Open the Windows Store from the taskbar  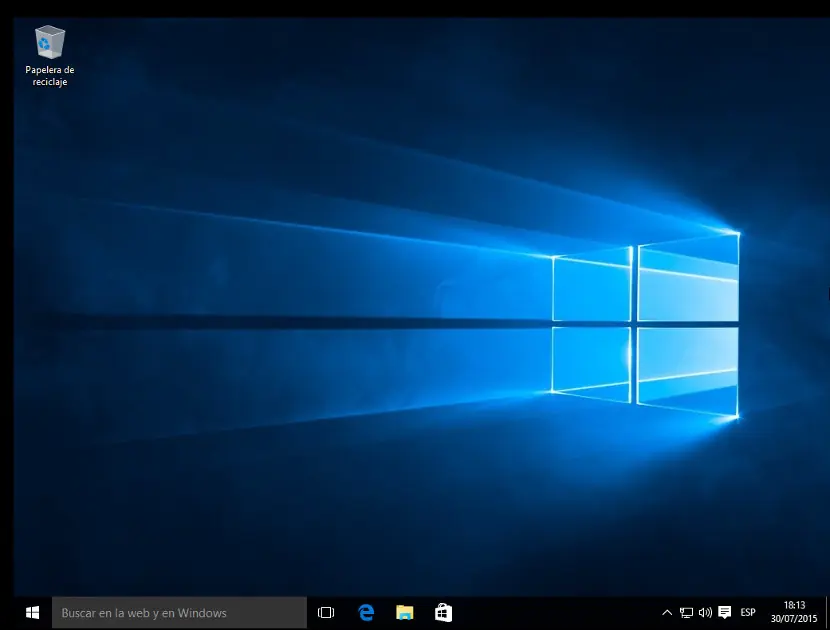[x=444, y=613]
